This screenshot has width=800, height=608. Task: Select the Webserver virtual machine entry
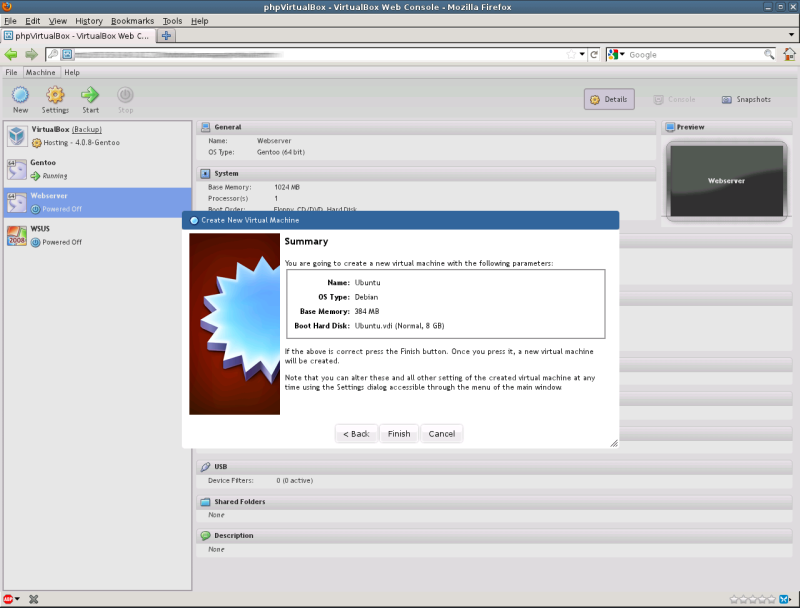pyautogui.click(x=97, y=202)
